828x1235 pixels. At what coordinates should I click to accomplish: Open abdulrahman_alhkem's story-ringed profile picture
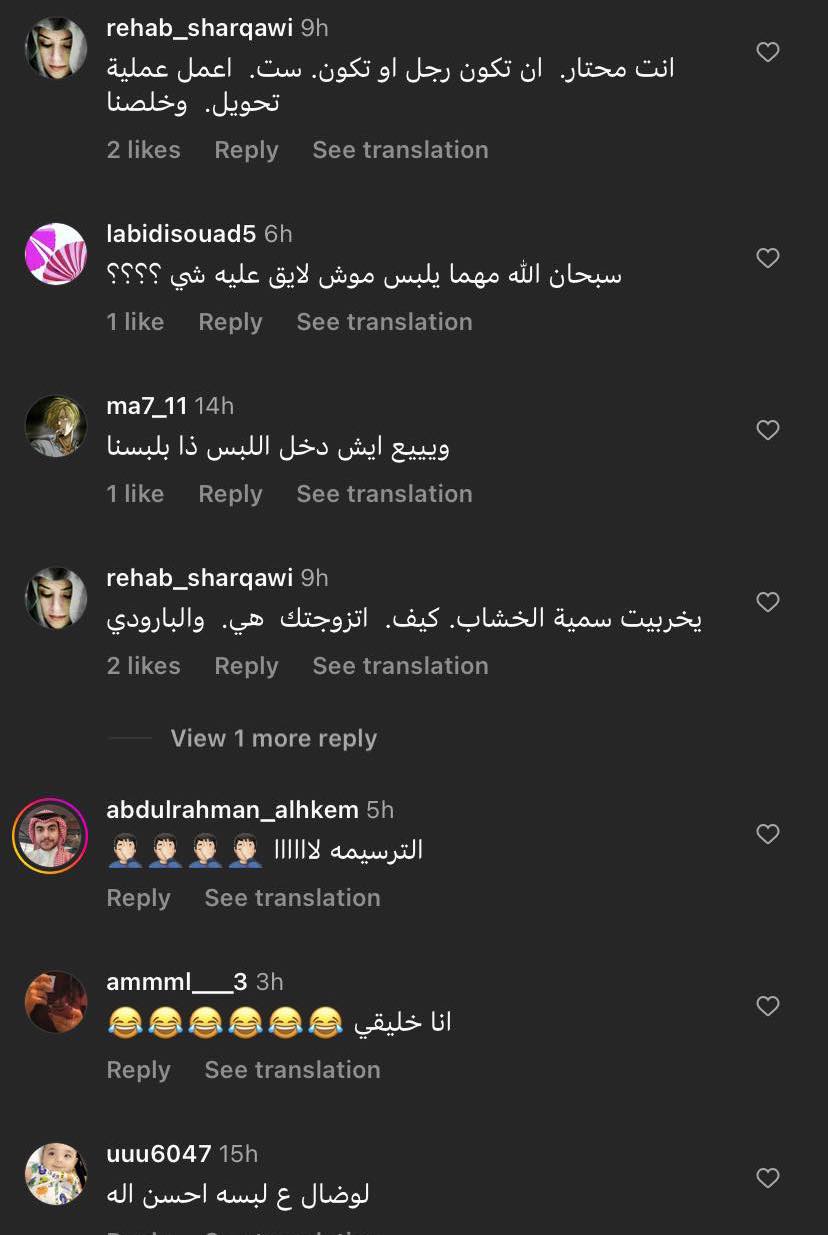pos(50,836)
